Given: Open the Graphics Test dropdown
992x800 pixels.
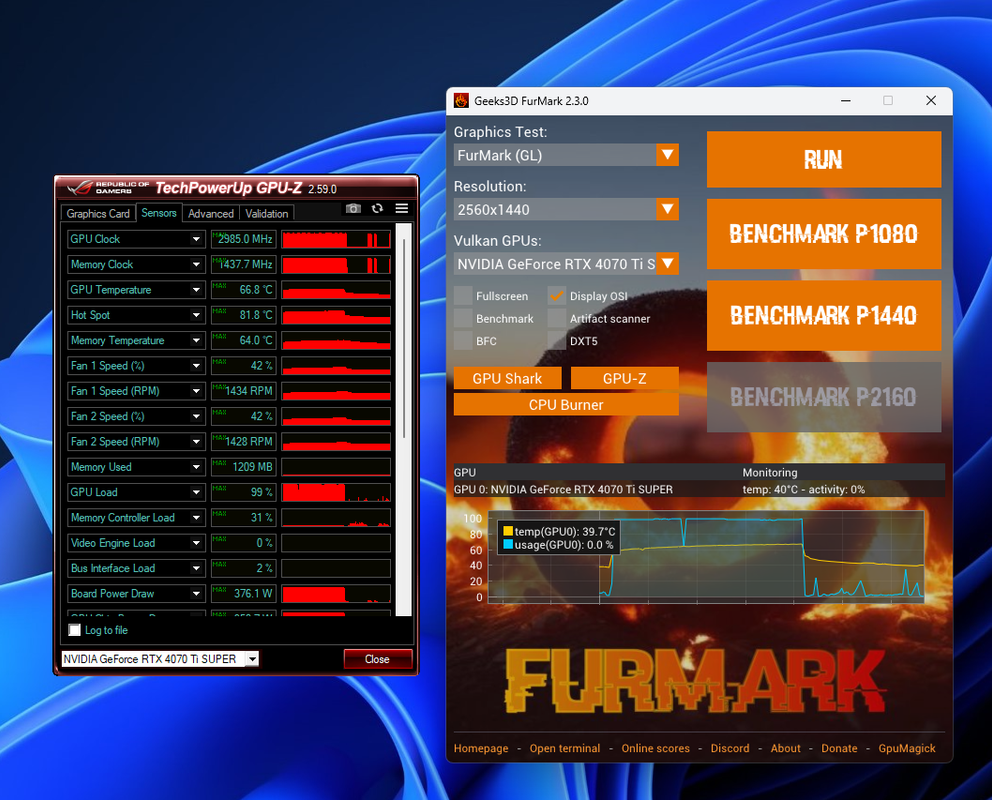Looking at the screenshot, I should (x=667, y=155).
